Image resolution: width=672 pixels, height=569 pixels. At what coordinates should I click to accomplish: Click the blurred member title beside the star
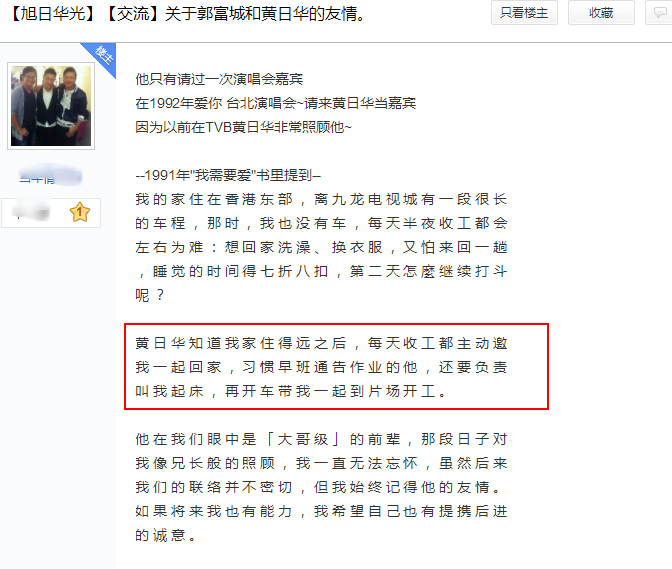pos(31,212)
